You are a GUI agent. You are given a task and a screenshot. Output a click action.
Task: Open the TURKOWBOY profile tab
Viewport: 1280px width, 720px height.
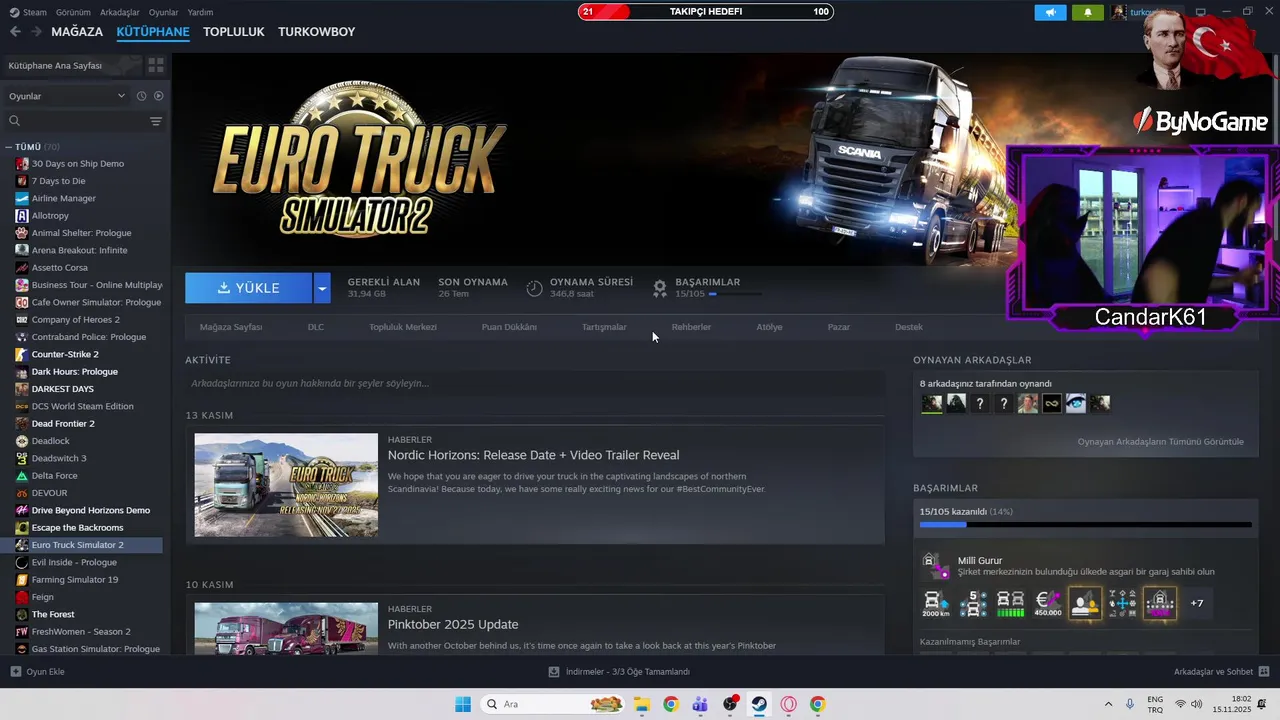[x=316, y=31]
